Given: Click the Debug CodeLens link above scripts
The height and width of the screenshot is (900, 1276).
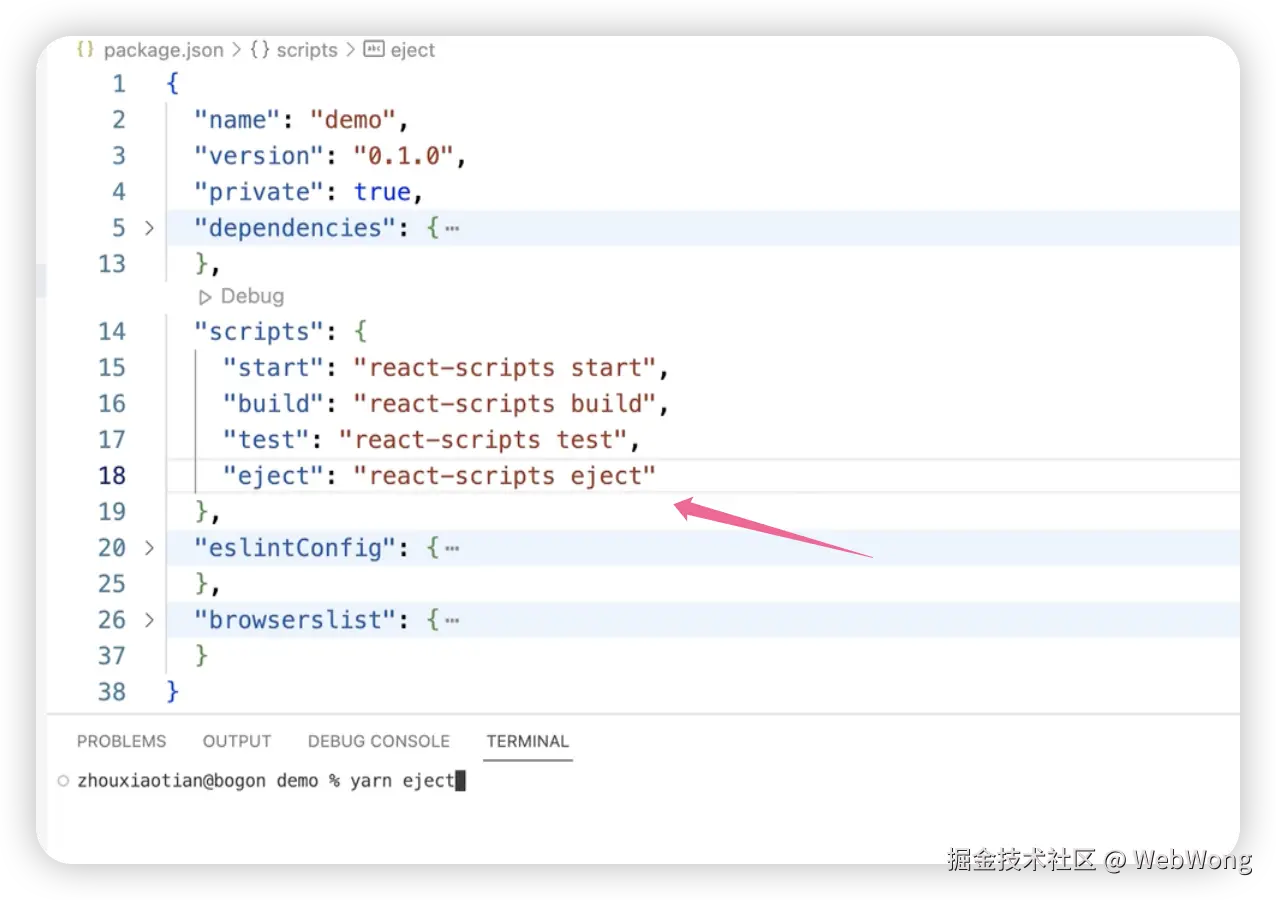Looking at the screenshot, I should (252, 296).
